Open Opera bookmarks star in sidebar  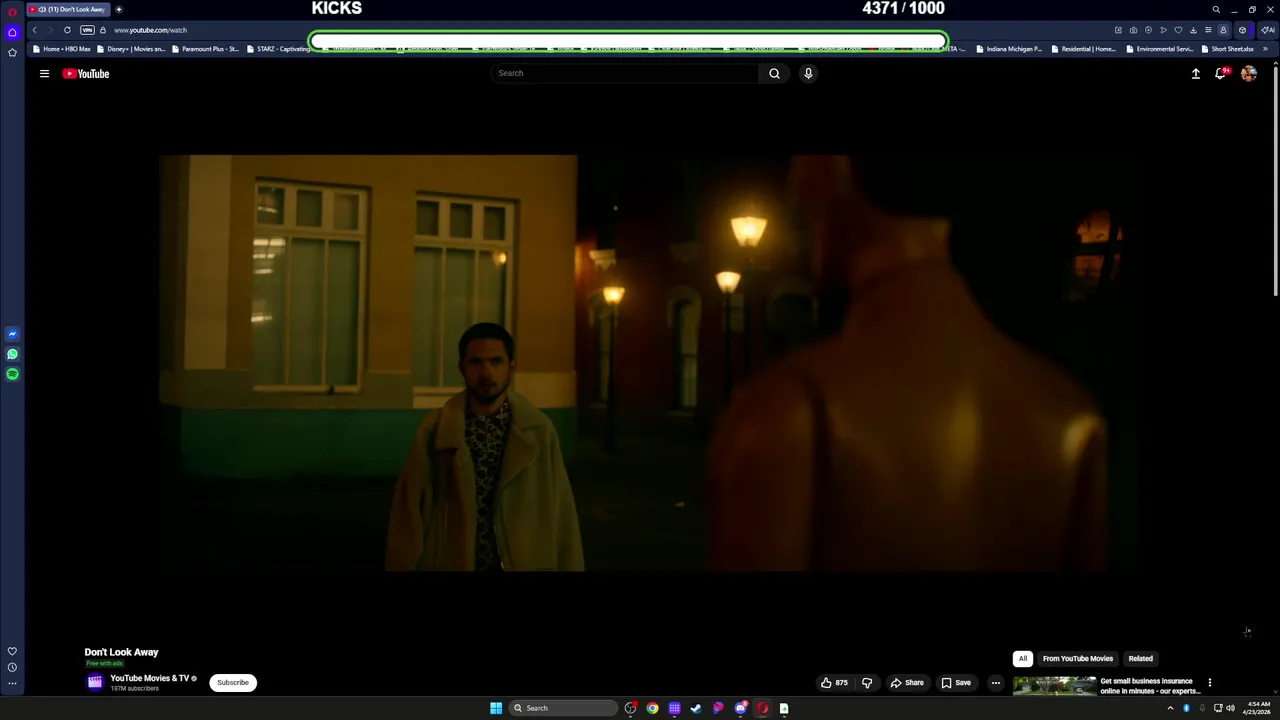pyautogui.click(x=12, y=52)
